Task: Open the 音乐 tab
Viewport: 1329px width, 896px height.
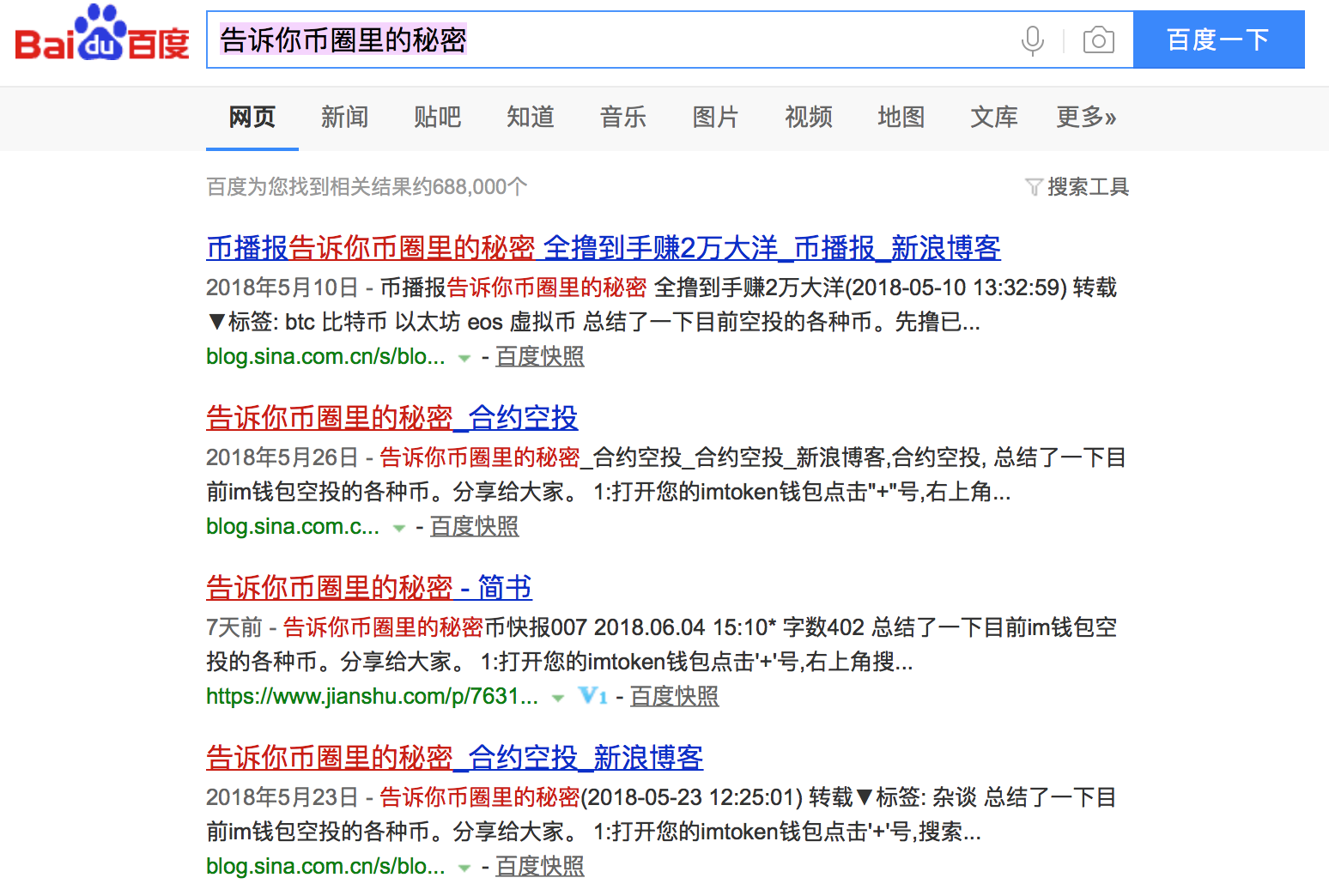Action: click(623, 117)
